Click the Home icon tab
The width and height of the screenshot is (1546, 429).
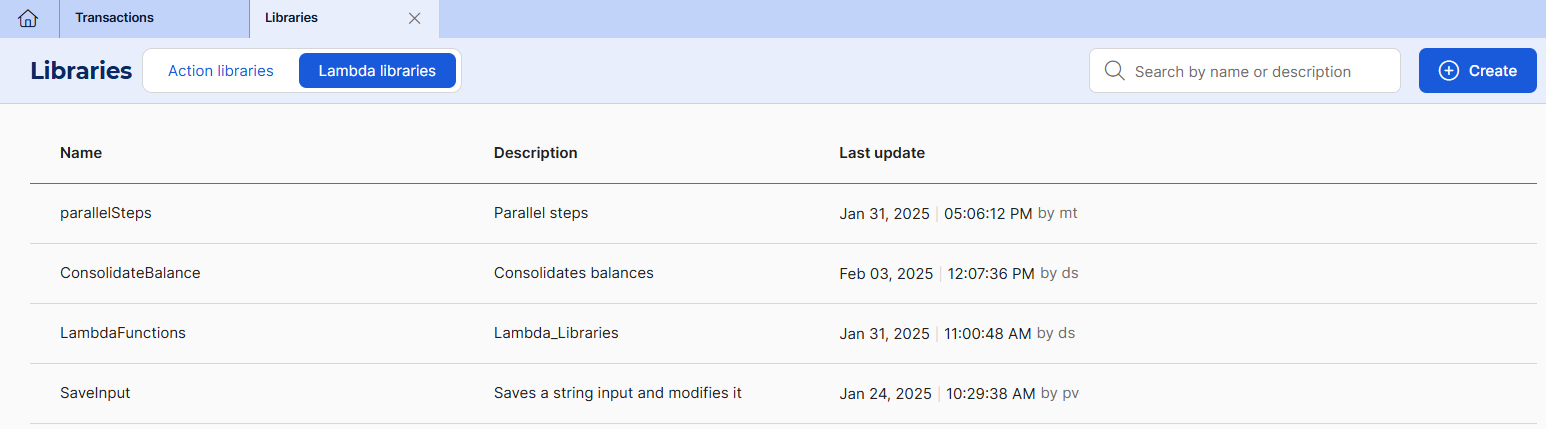click(29, 18)
